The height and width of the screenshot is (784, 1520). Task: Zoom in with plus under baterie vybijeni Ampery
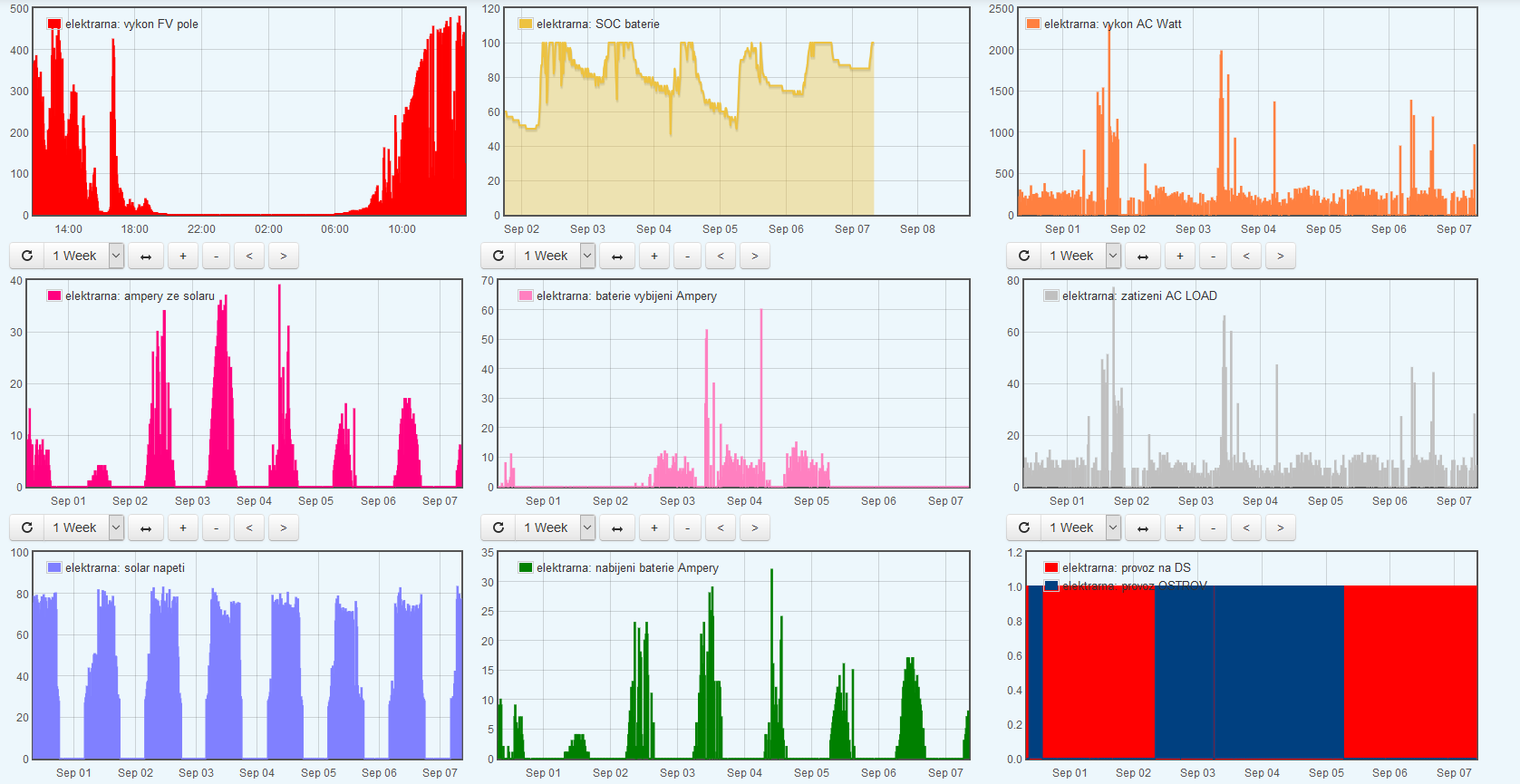[x=654, y=528]
